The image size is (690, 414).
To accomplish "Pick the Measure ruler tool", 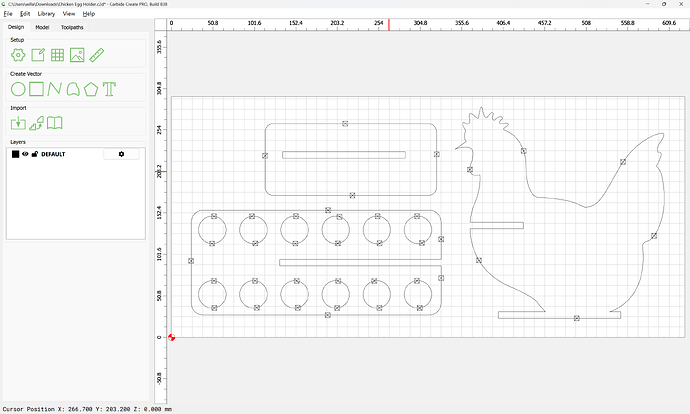I will click(x=97, y=55).
